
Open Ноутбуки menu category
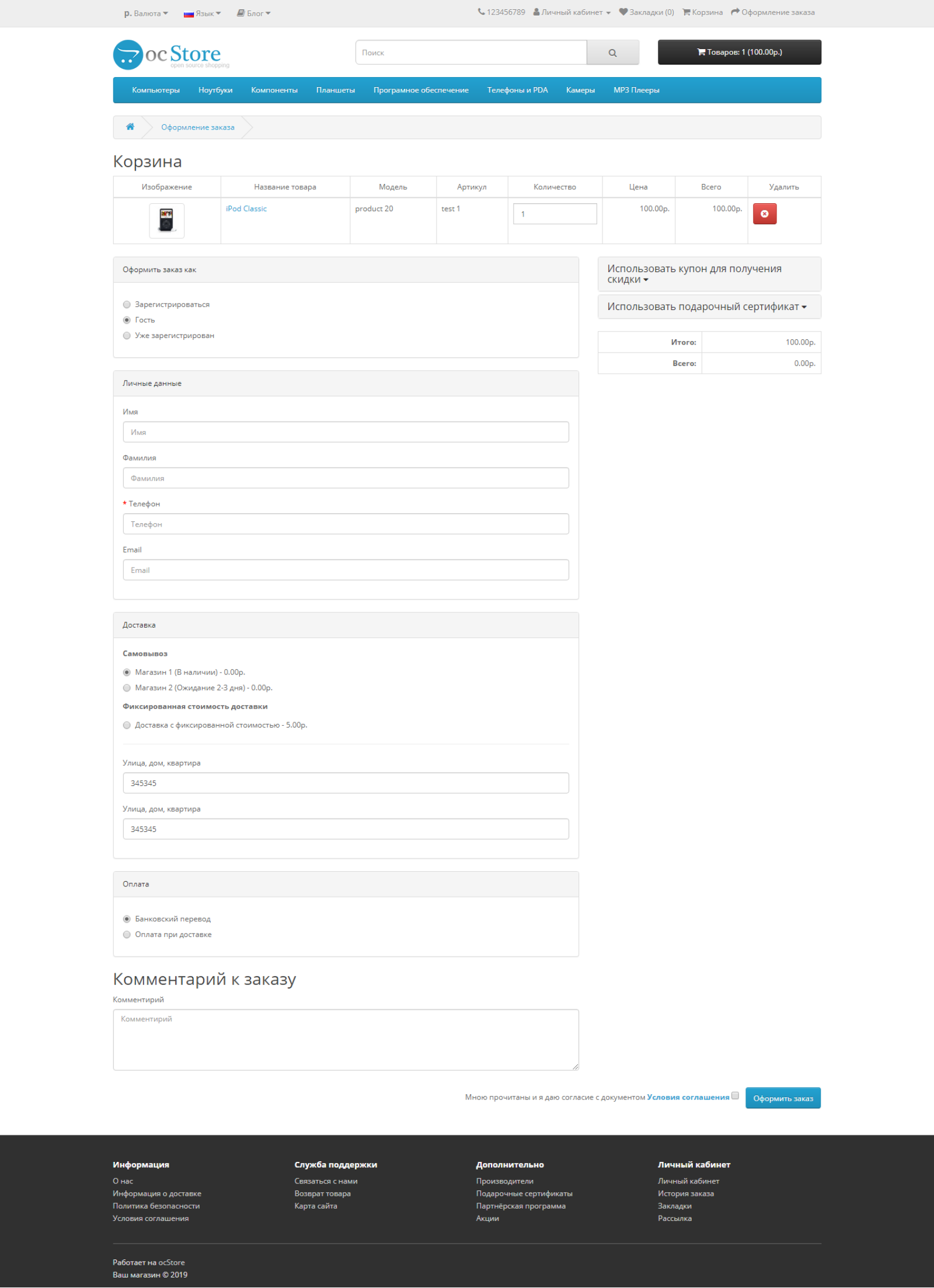click(x=215, y=90)
